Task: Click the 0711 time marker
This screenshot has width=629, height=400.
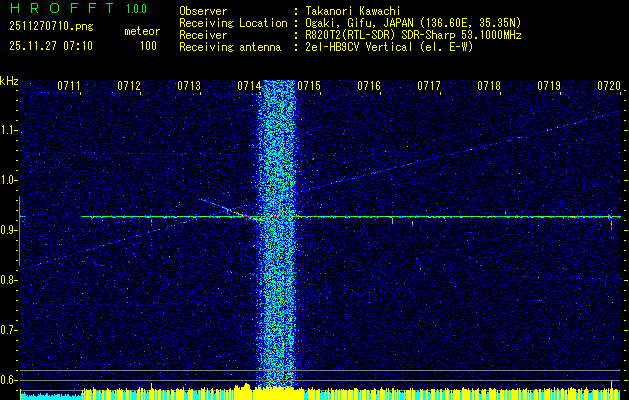Action: click(69, 85)
